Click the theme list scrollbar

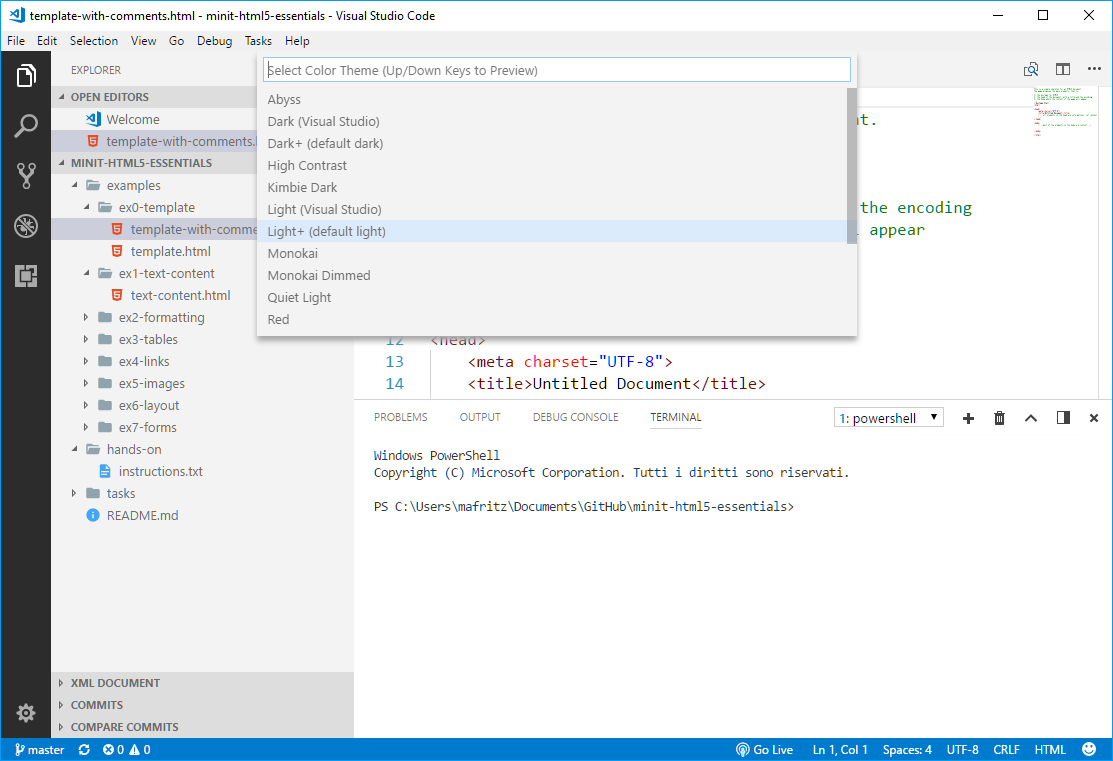point(852,165)
